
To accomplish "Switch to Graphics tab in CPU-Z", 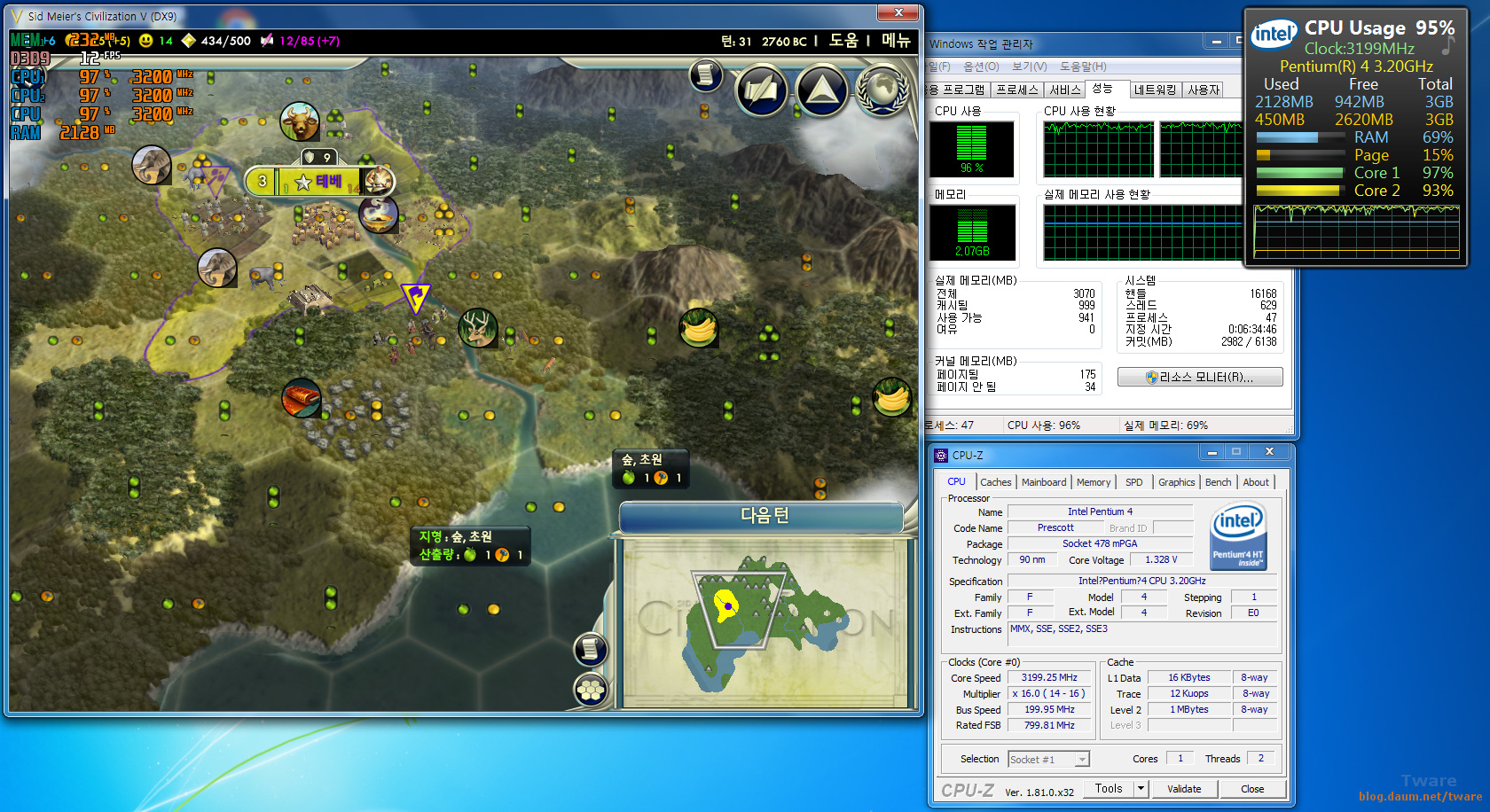I will coord(1176,482).
